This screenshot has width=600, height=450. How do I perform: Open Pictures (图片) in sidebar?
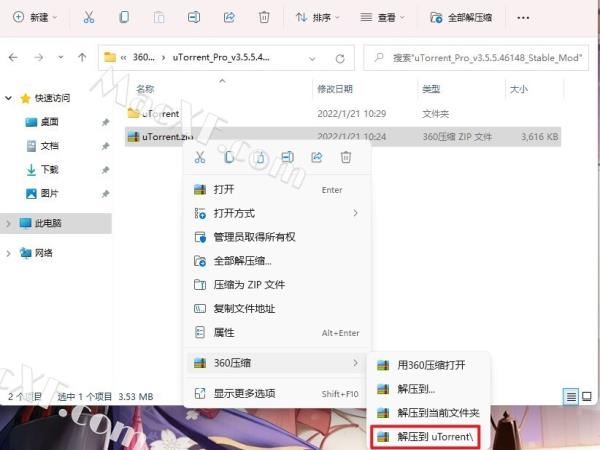coord(42,193)
